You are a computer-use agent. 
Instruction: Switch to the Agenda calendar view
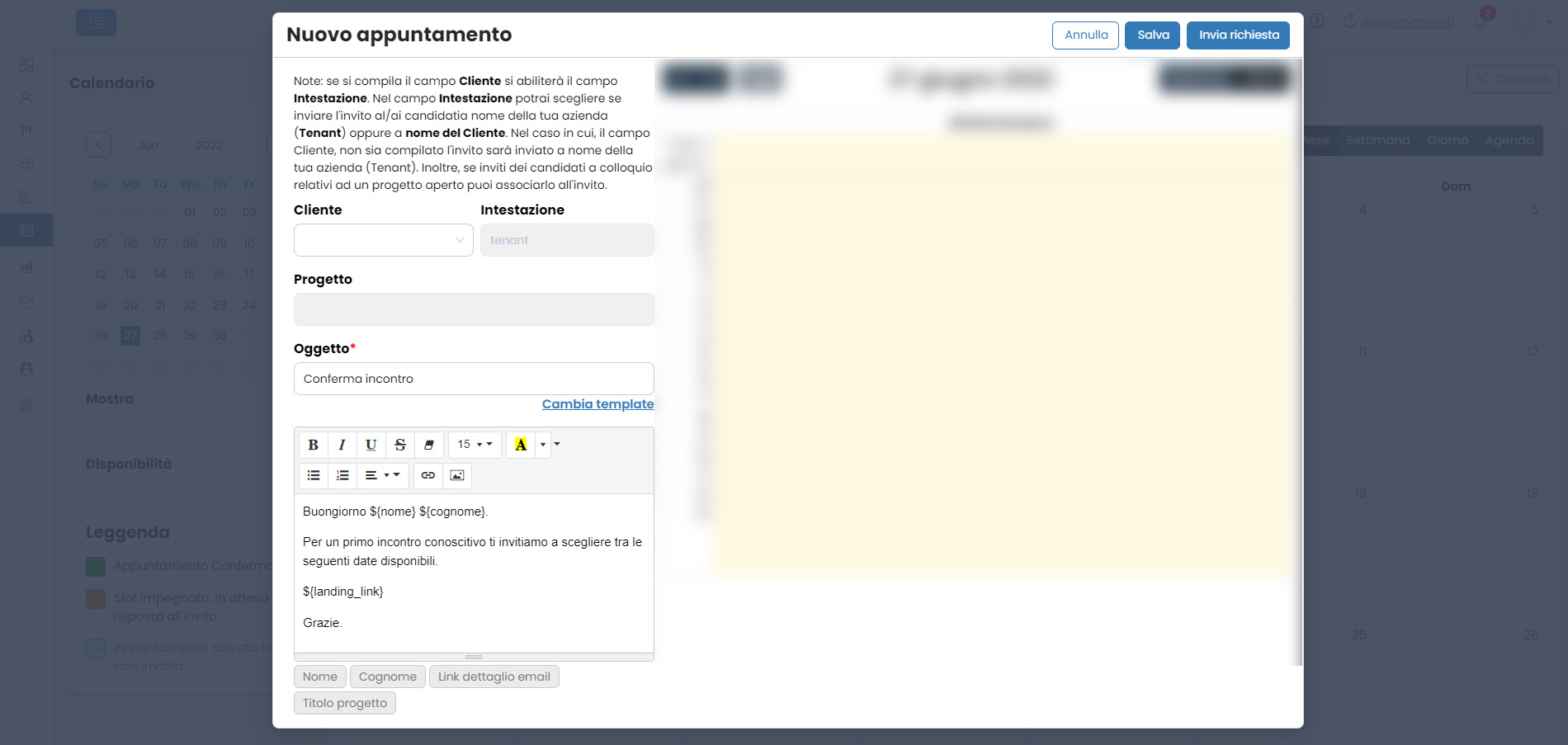tap(1509, 140)
